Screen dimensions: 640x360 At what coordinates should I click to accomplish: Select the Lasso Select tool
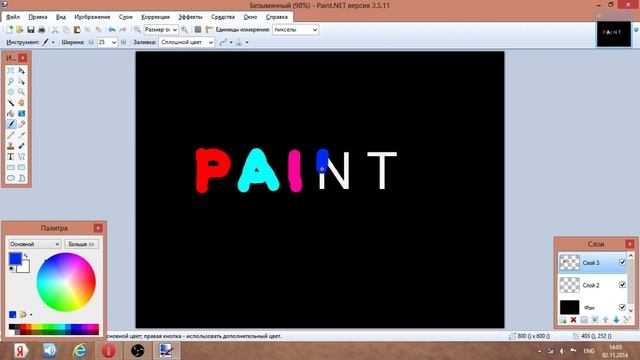point(11,81)
